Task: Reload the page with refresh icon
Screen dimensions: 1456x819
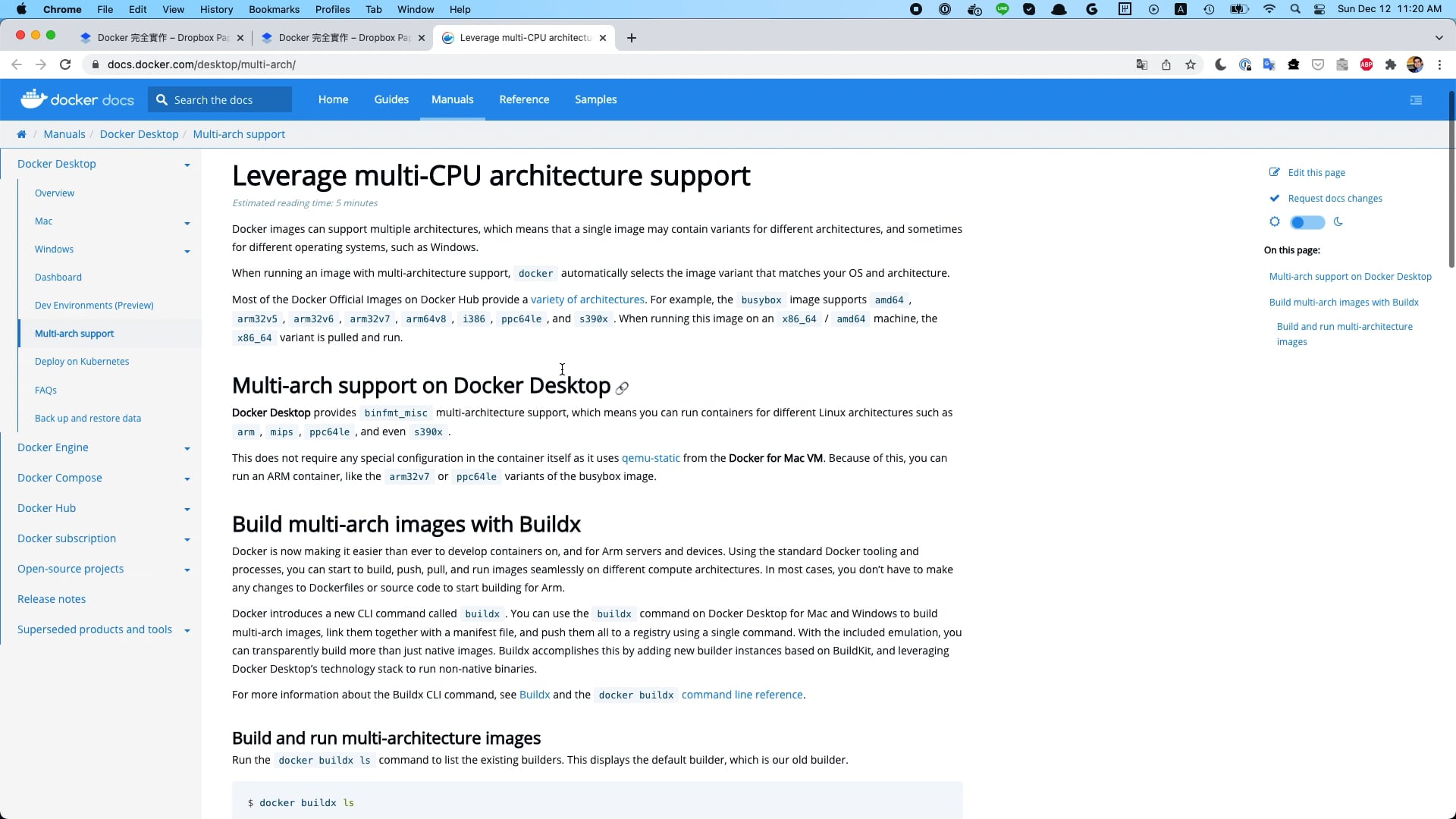Action: pos(65,64)
